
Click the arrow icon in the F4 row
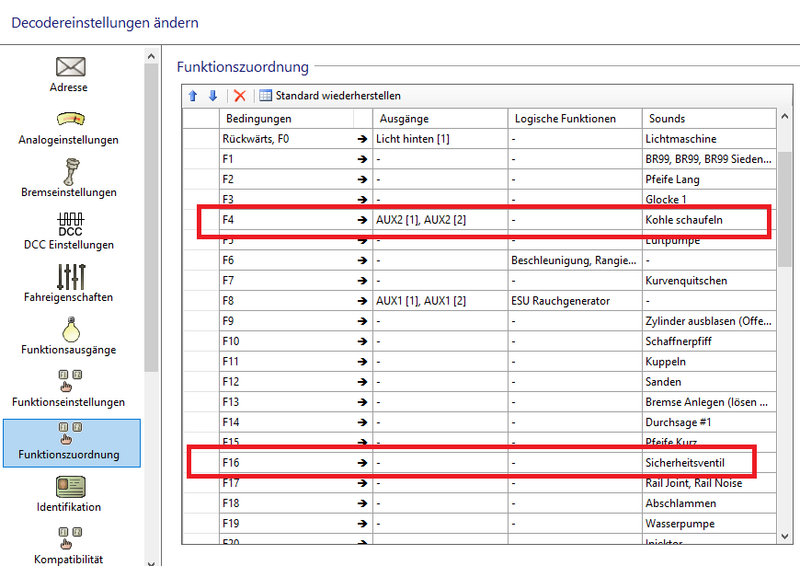pos(362,220)
